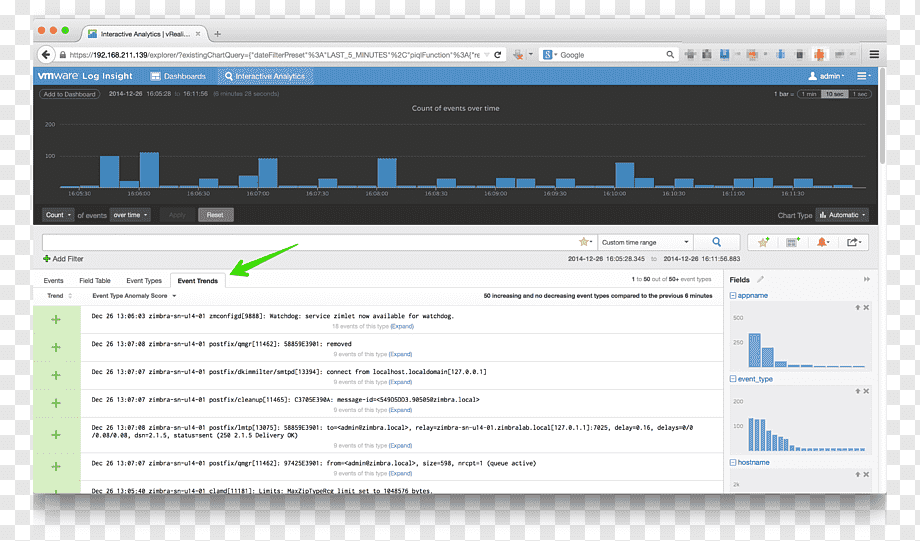Pin appname chart with up arrow icon

coord(857,307)
